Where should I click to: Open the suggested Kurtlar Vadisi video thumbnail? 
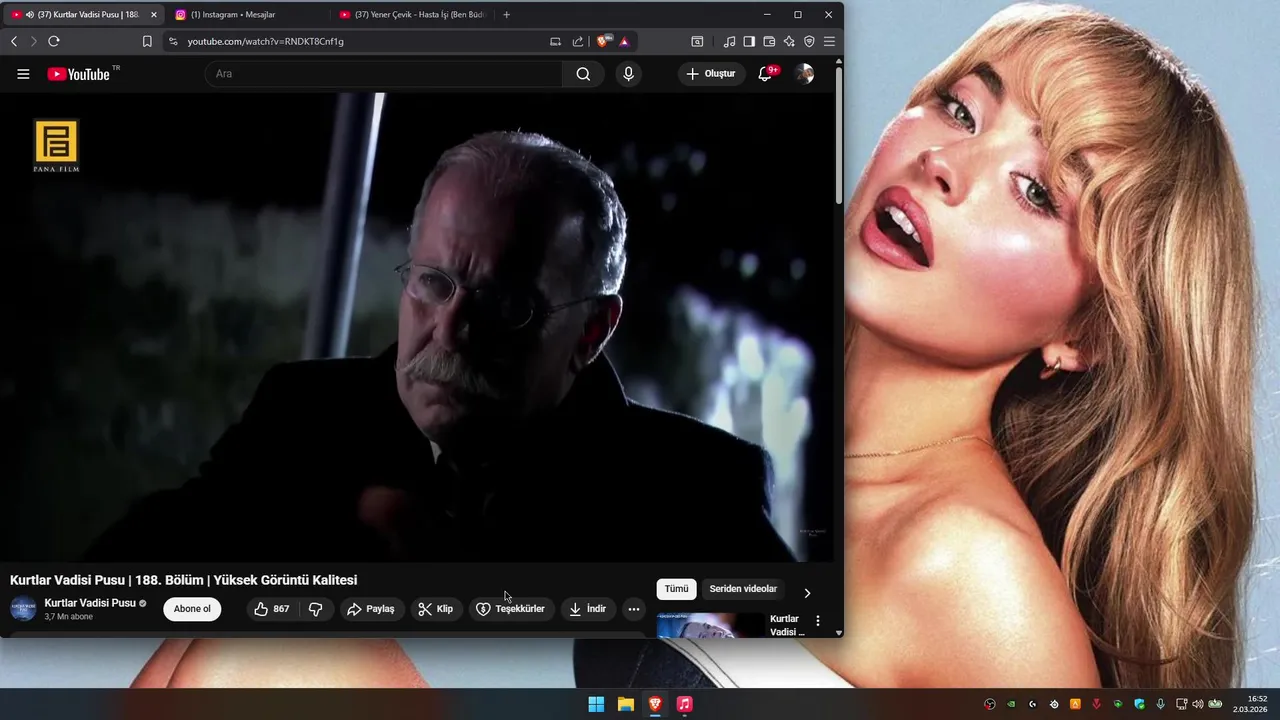pos(710,625)
